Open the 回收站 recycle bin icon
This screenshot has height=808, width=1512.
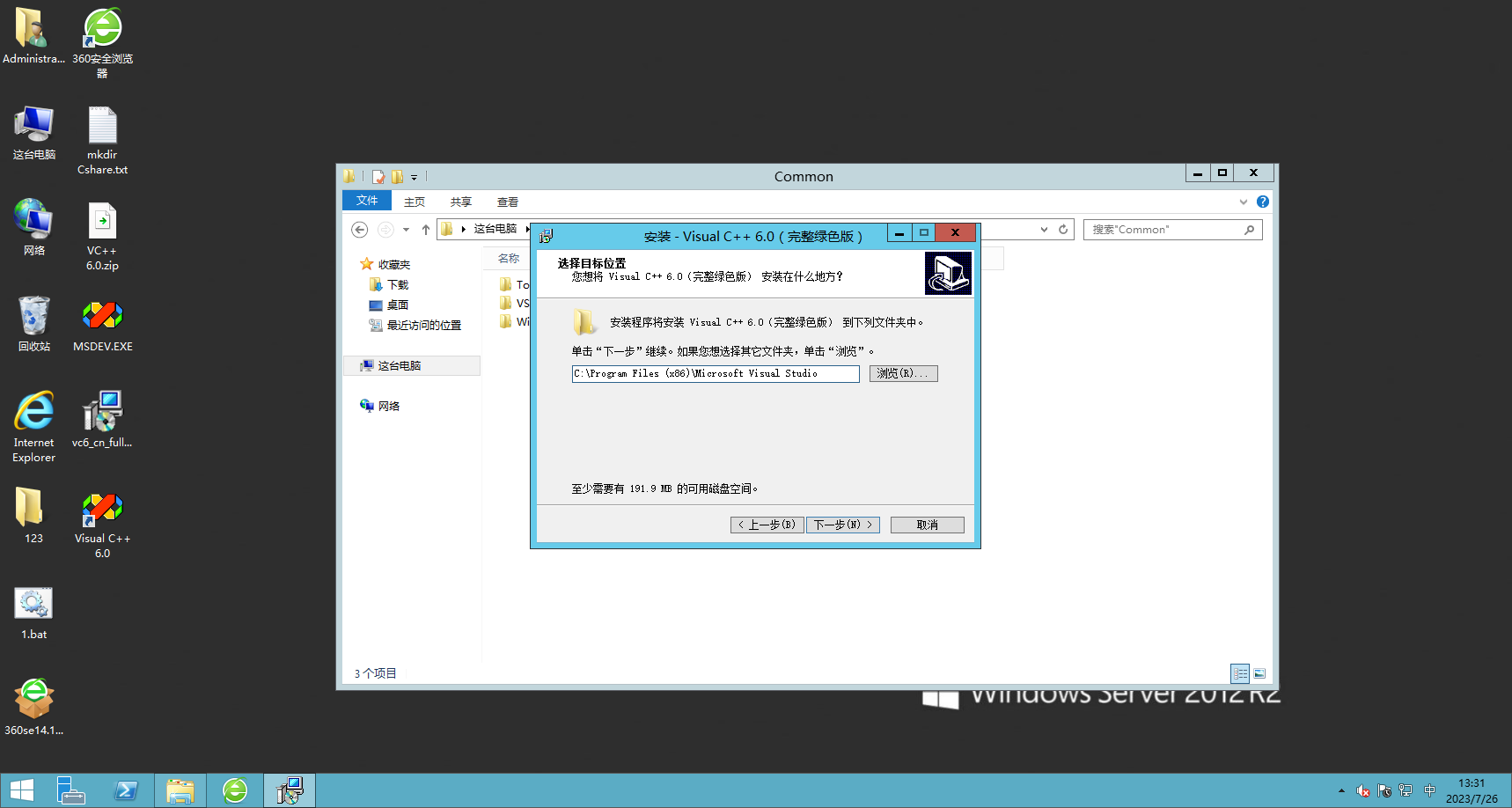click(33, 324)
